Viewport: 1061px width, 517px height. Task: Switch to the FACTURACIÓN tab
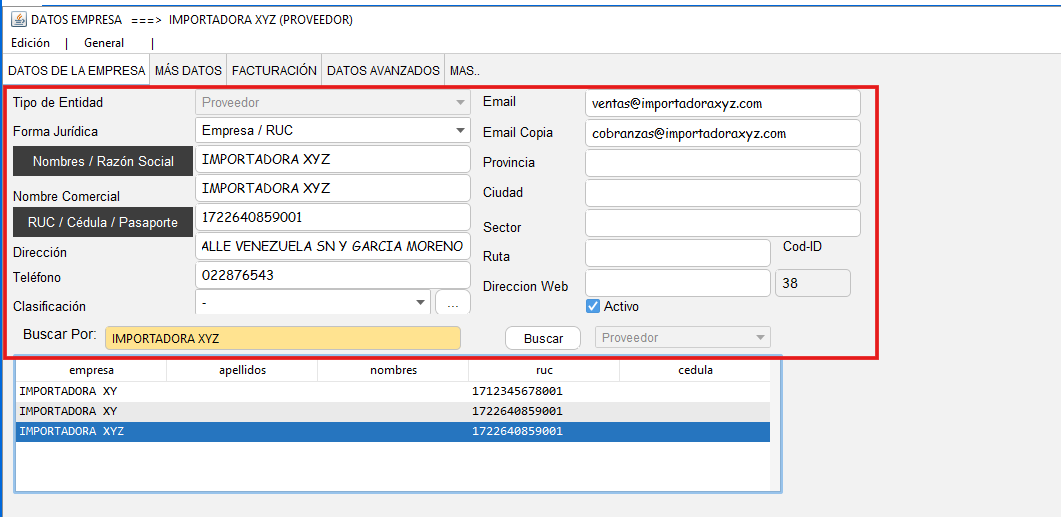274,71
